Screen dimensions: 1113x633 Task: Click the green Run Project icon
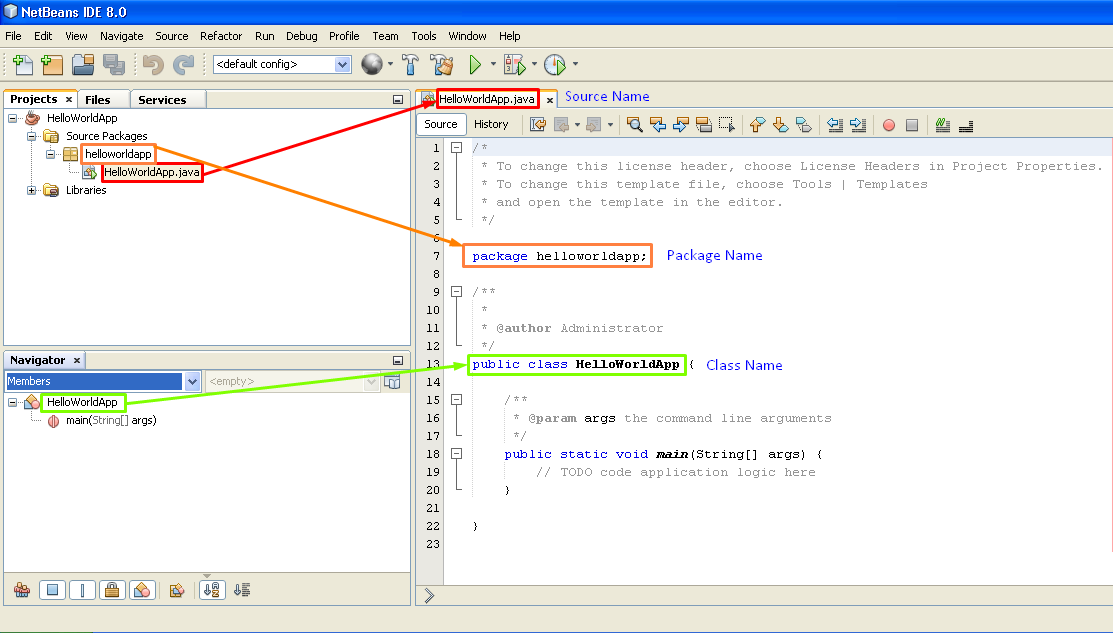[475, 65]
